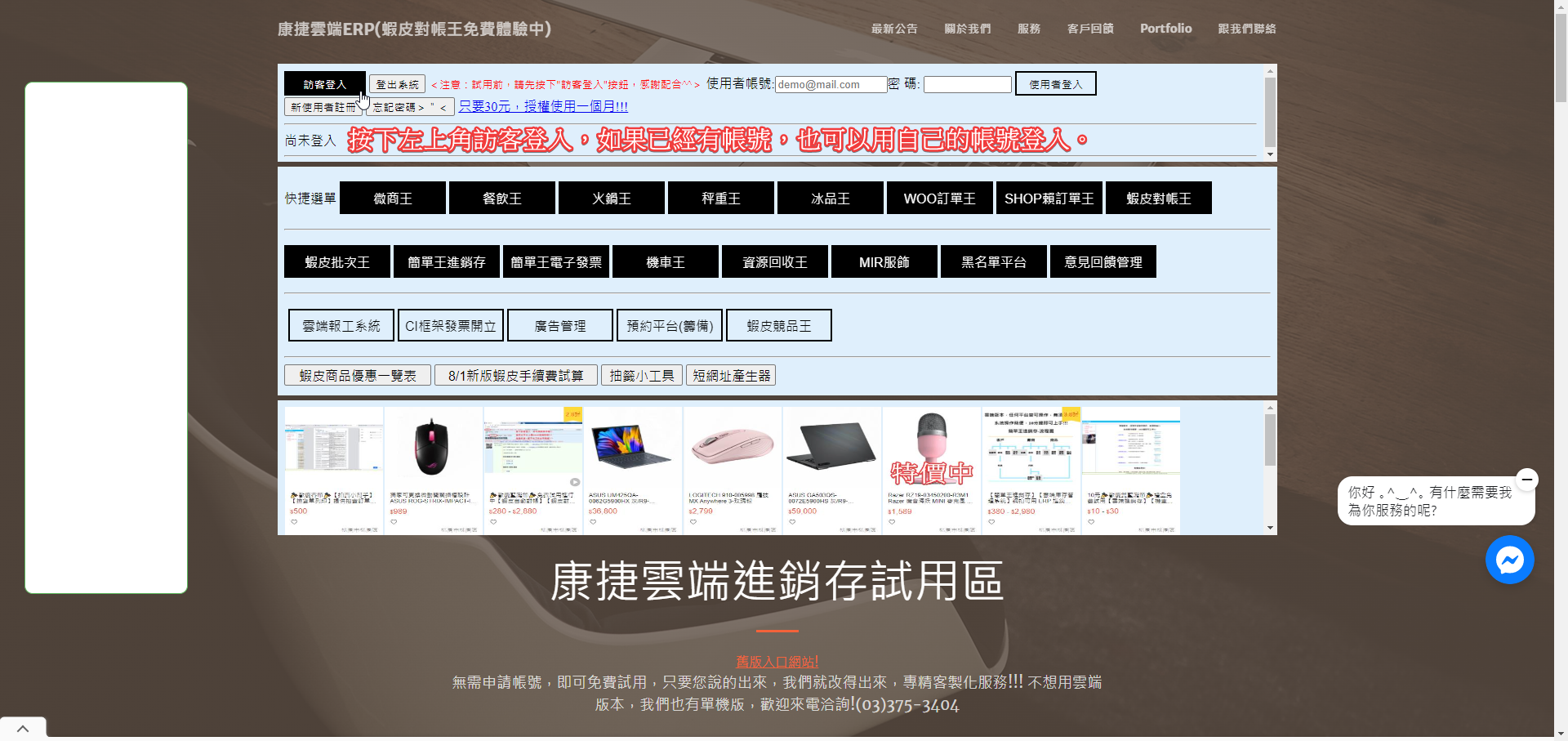This screenshot has width=1568, height=741.
Task: Click heart under Logitech MX Anywhere mouse
Action: click(693, 522)
